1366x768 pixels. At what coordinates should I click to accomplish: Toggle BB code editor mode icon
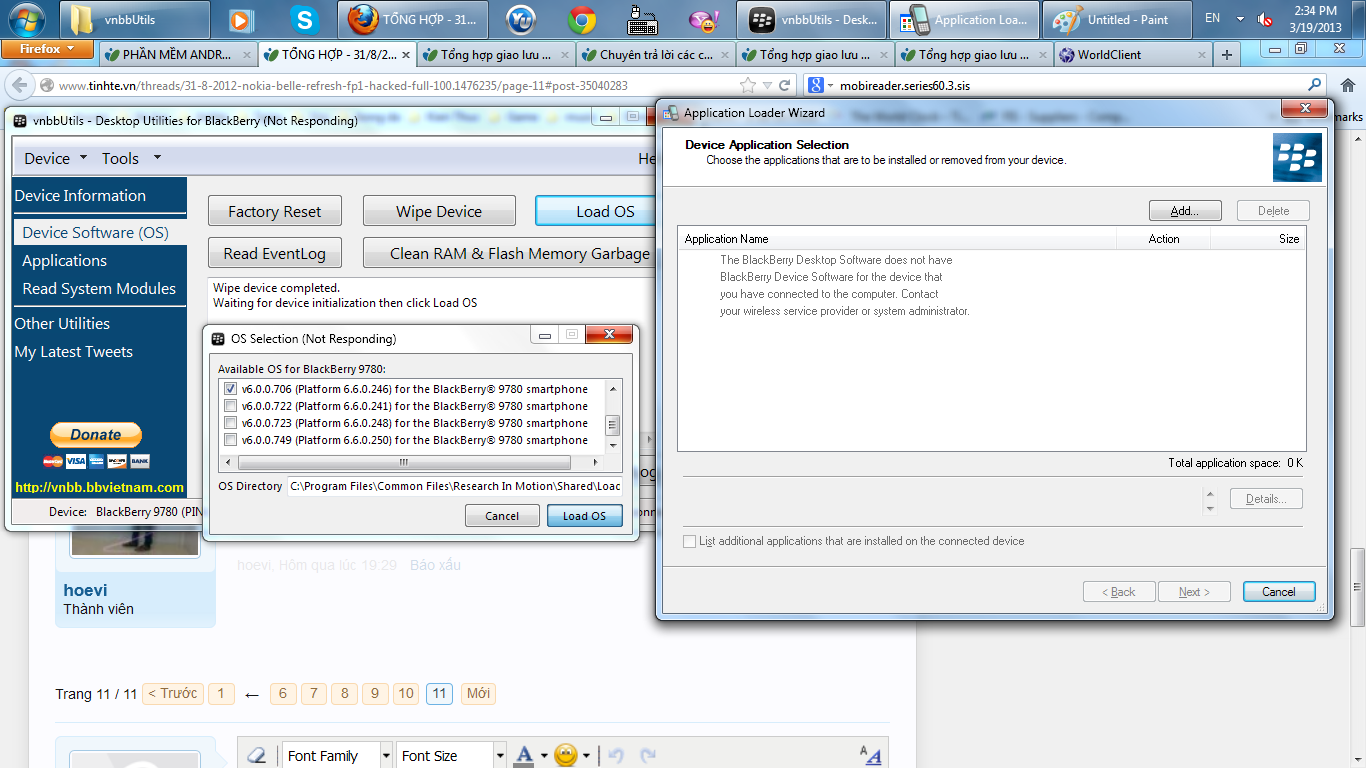(x=870, y=756)
